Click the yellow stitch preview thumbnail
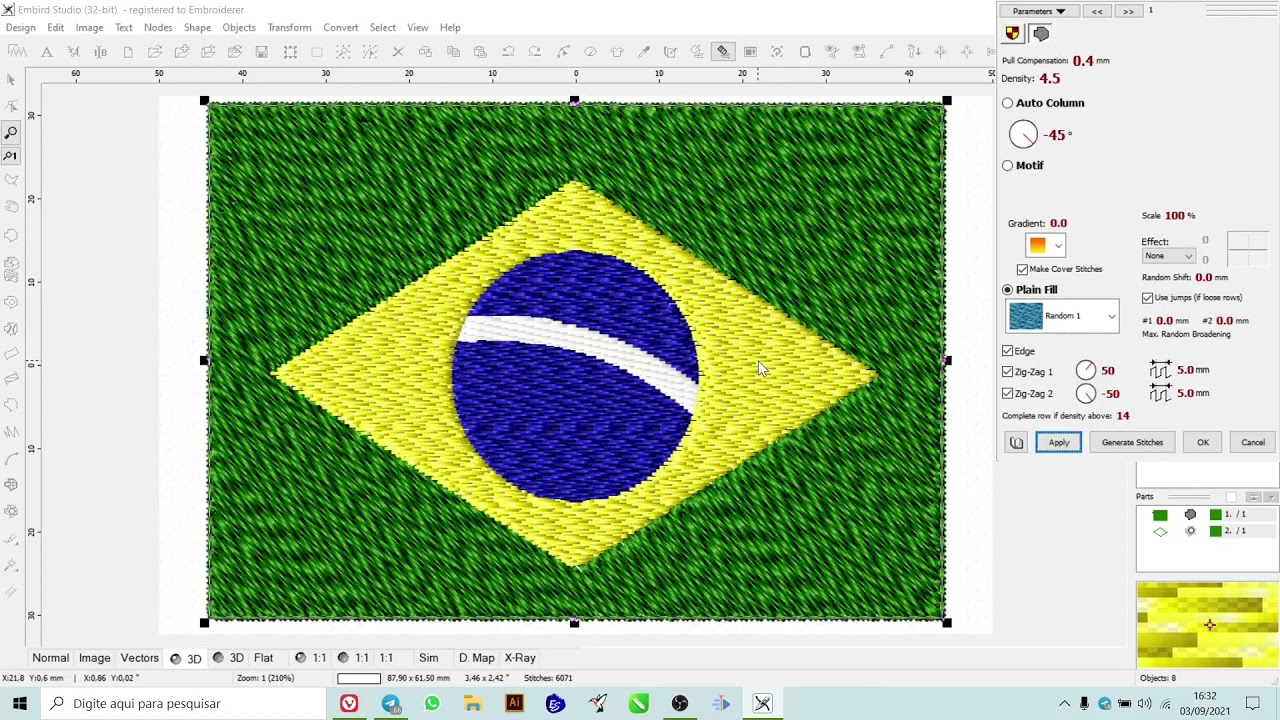The image size is (1280, 720). point(1207,625)
